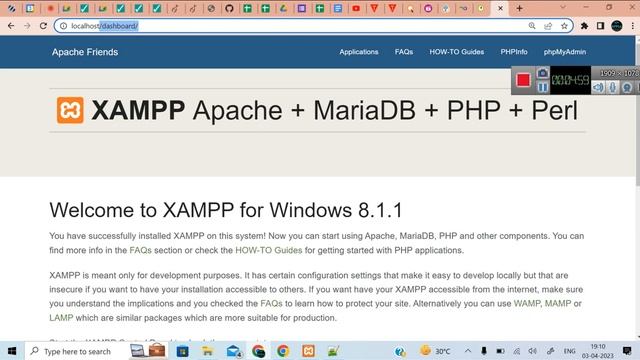Open Chrome from the taskbar
640x360 pixels.
point(283,351)
